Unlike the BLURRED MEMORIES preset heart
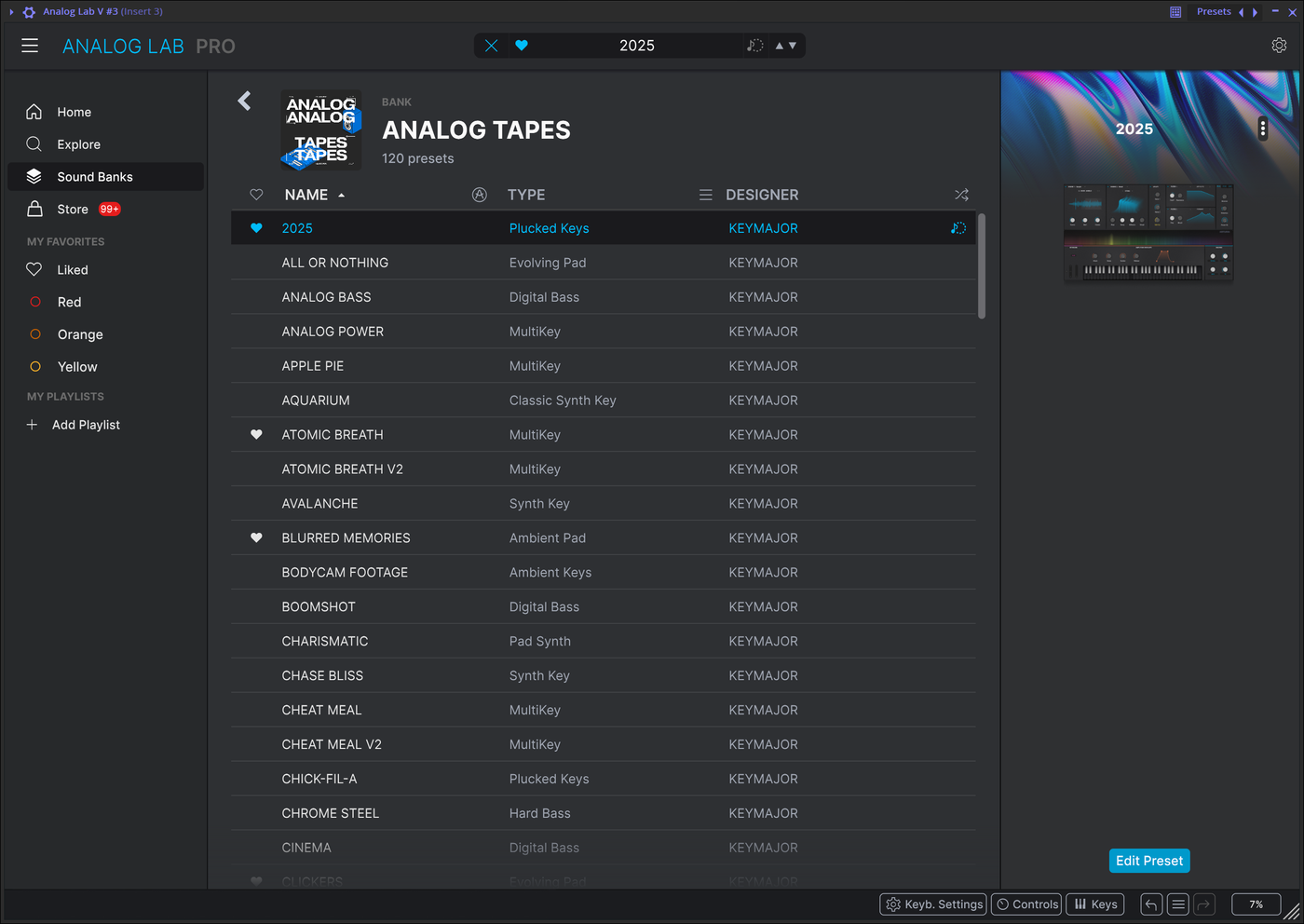This screenshot has width=1304, height=924. [256, 538]
